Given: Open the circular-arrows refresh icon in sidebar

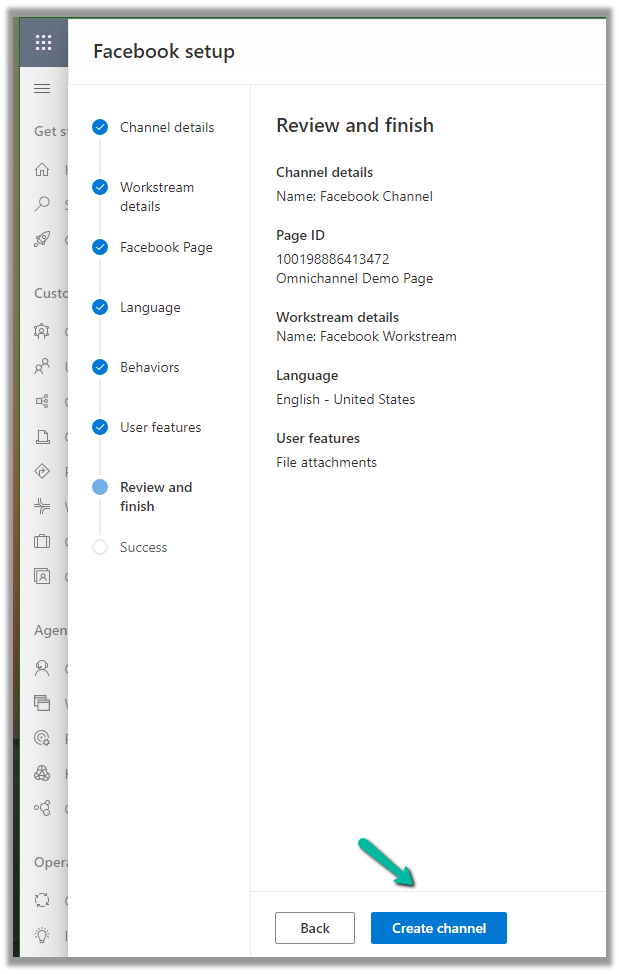Looking at the screenshot, I should point(42,899).
